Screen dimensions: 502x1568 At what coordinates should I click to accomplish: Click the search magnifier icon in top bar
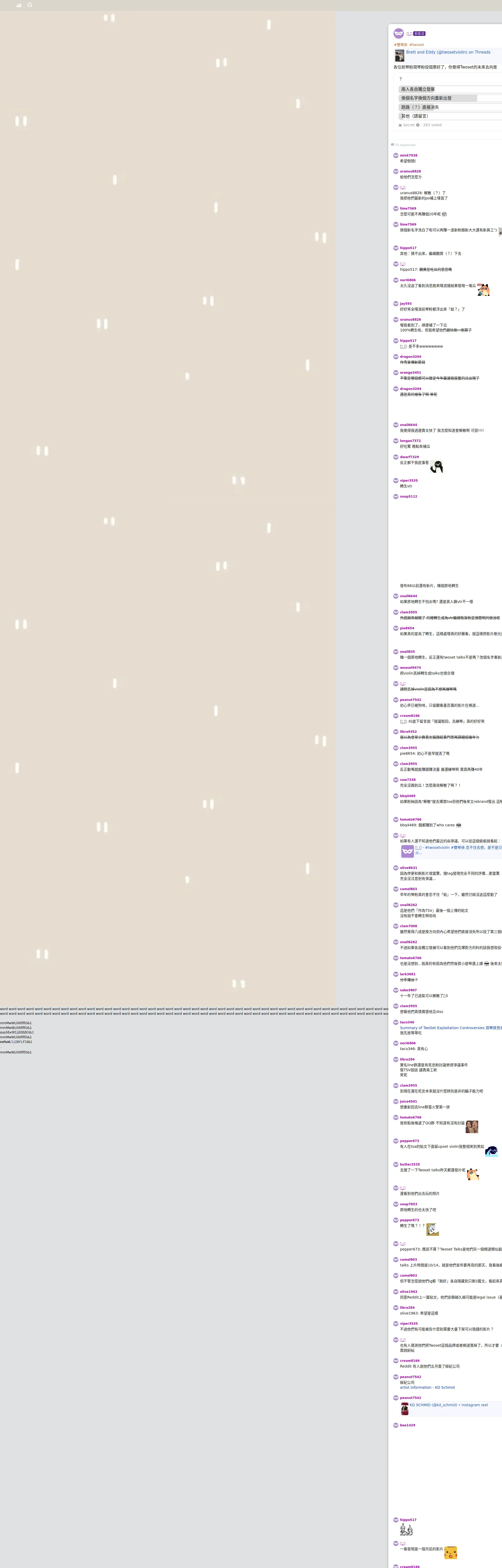[30, 5]
